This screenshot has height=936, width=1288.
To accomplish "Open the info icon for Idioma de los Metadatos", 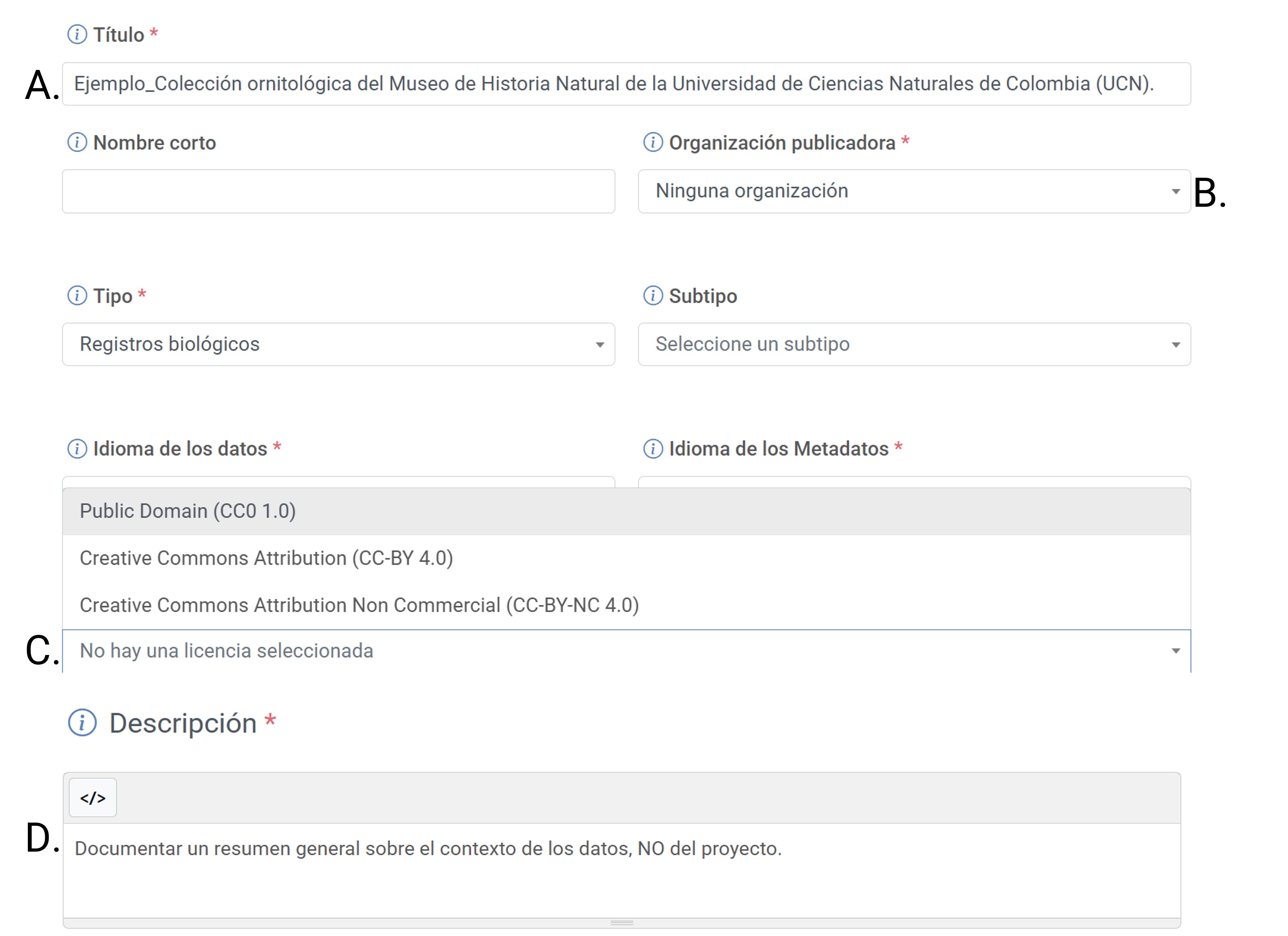I will [653, 449].
